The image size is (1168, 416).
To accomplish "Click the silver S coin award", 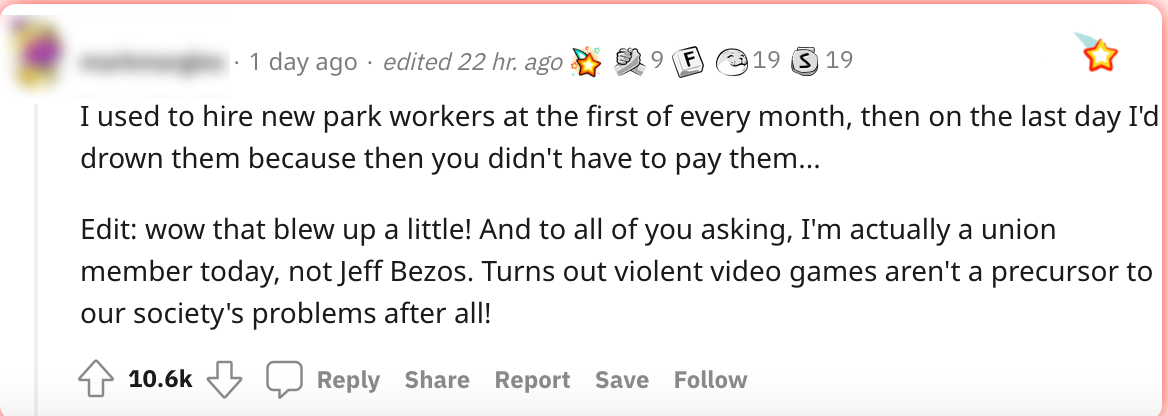I will point(804,62).
